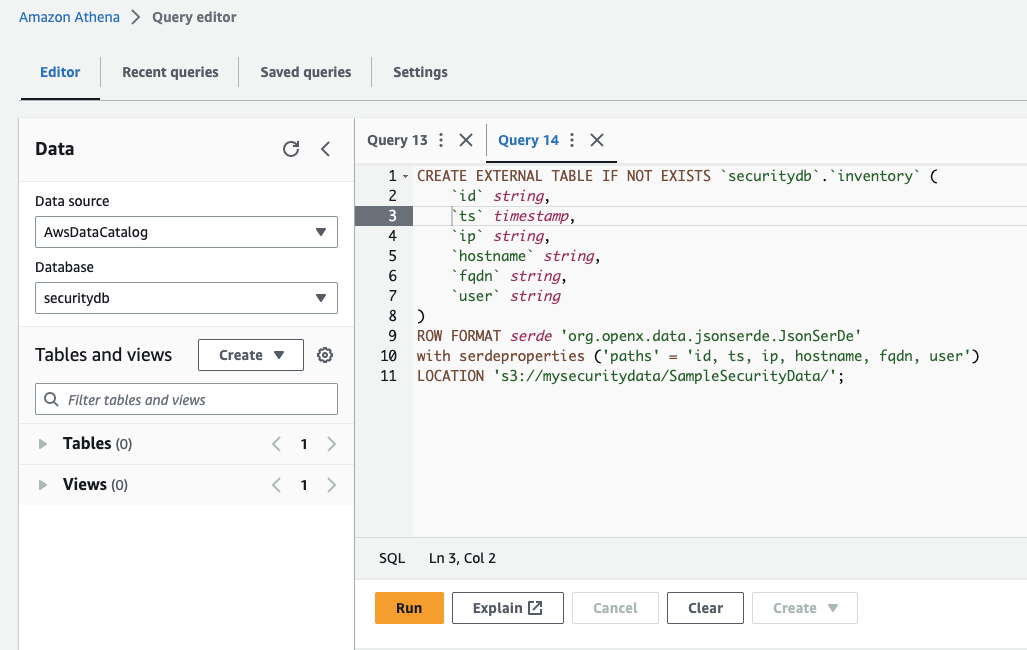The width and height of the screenshot is (1027, 650).
Task: Go to next Tables page
Action: [331, 444]
